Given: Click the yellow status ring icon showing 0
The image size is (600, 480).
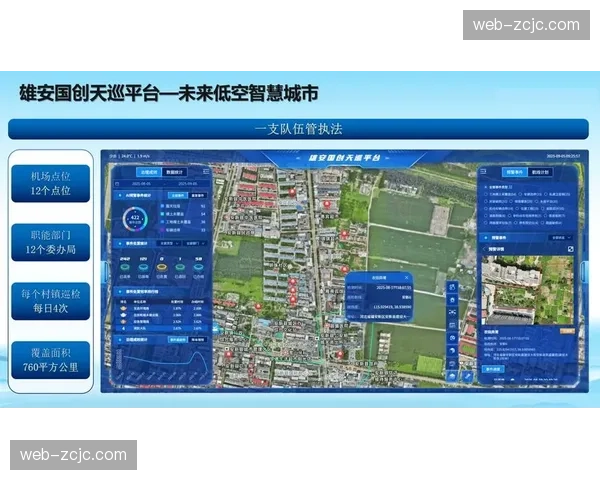Looking at the screenshot, I should click(x=161, y=268).
